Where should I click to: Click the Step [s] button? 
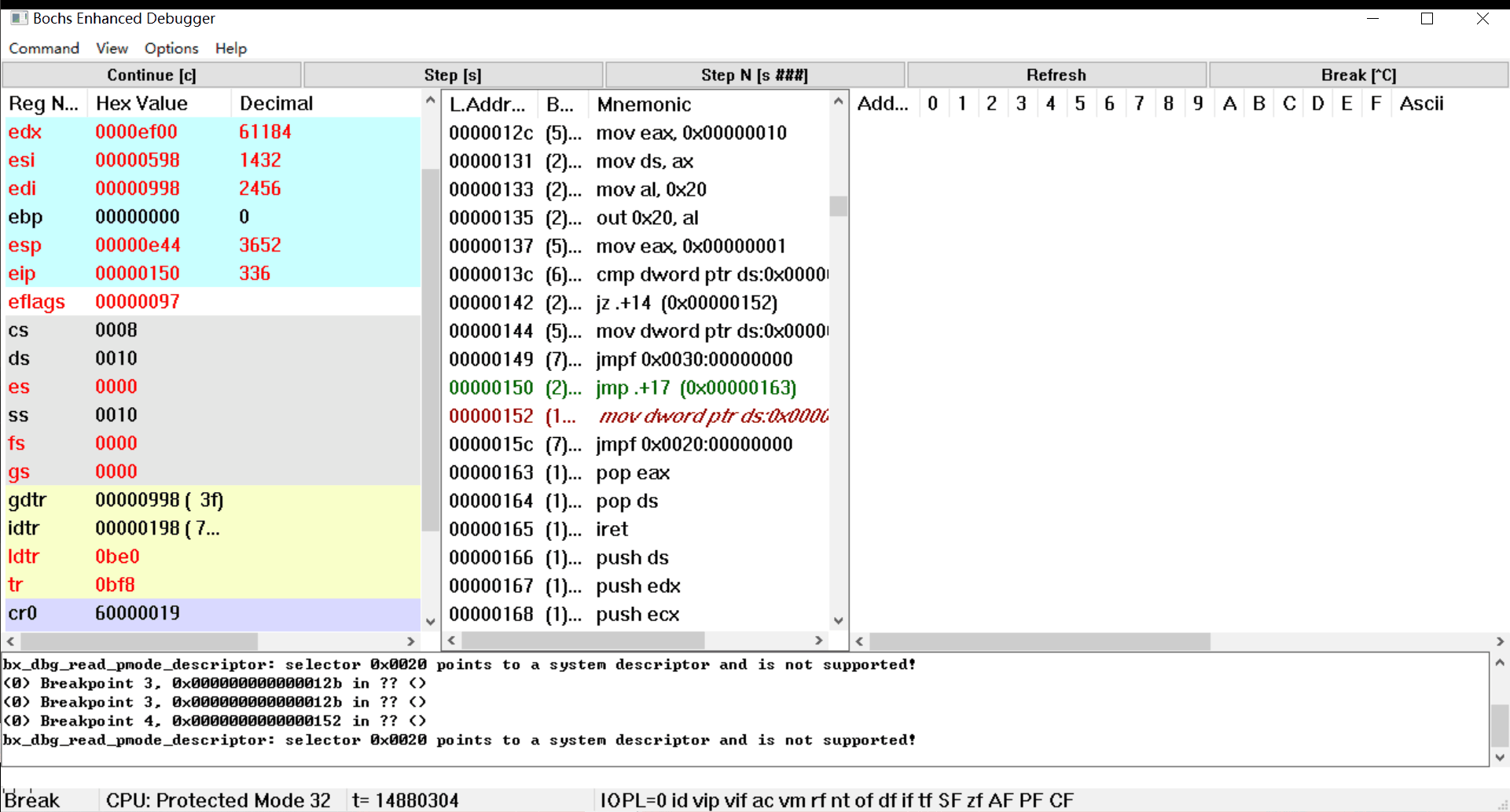click(453, 75)
